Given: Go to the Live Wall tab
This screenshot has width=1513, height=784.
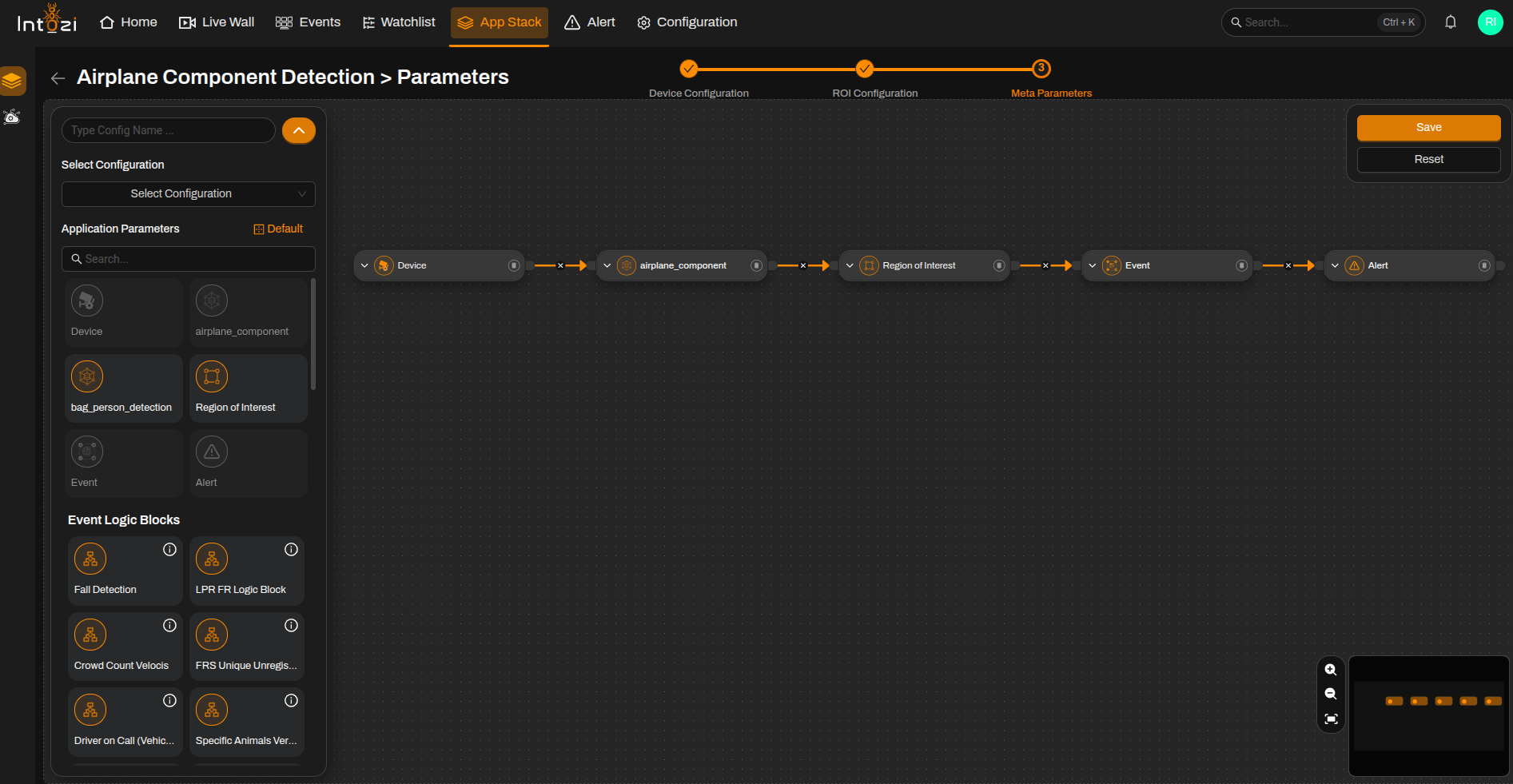Looking at the screenshot, I should pos(217,22).
